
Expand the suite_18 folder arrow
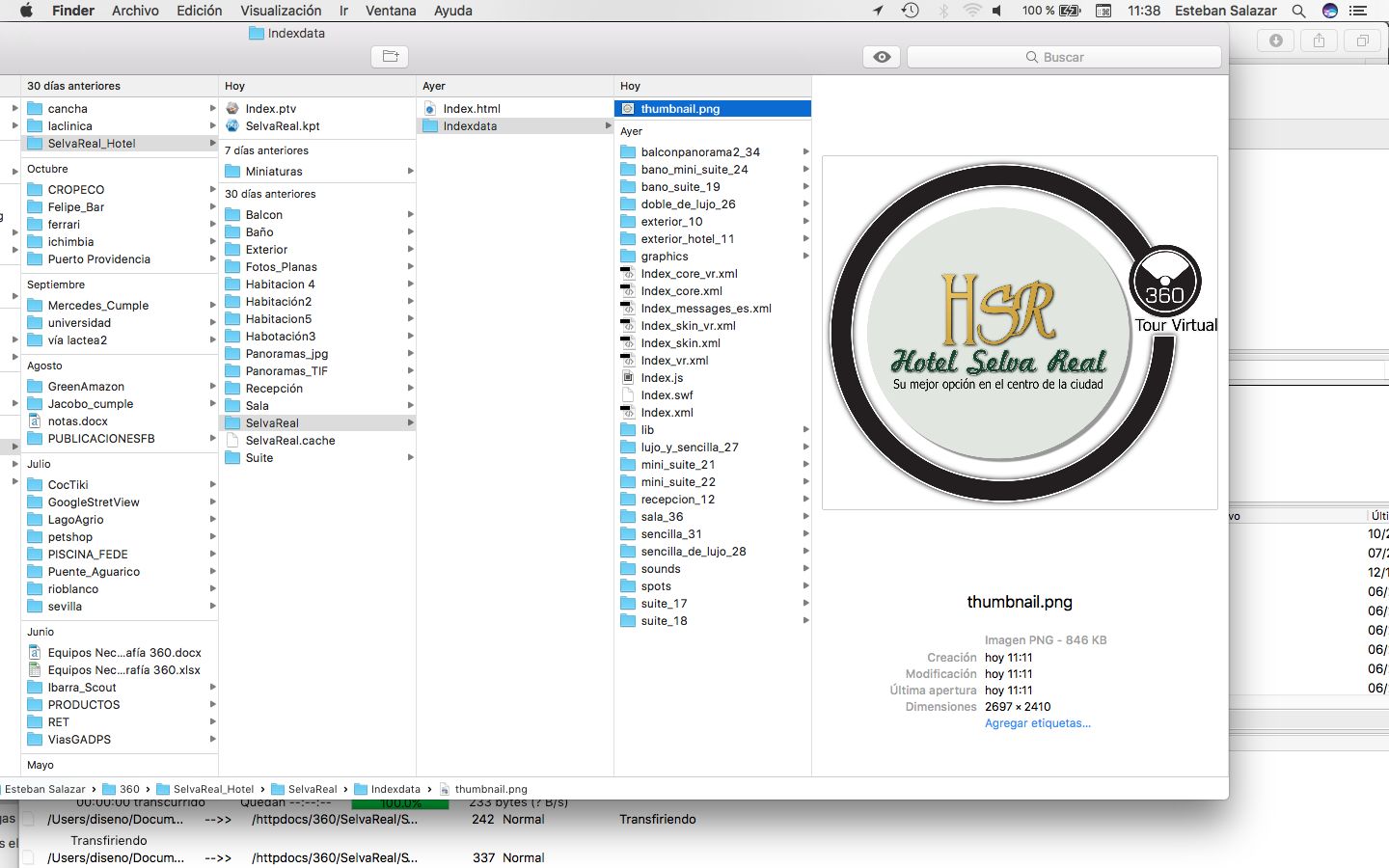[x=805, y=621]
